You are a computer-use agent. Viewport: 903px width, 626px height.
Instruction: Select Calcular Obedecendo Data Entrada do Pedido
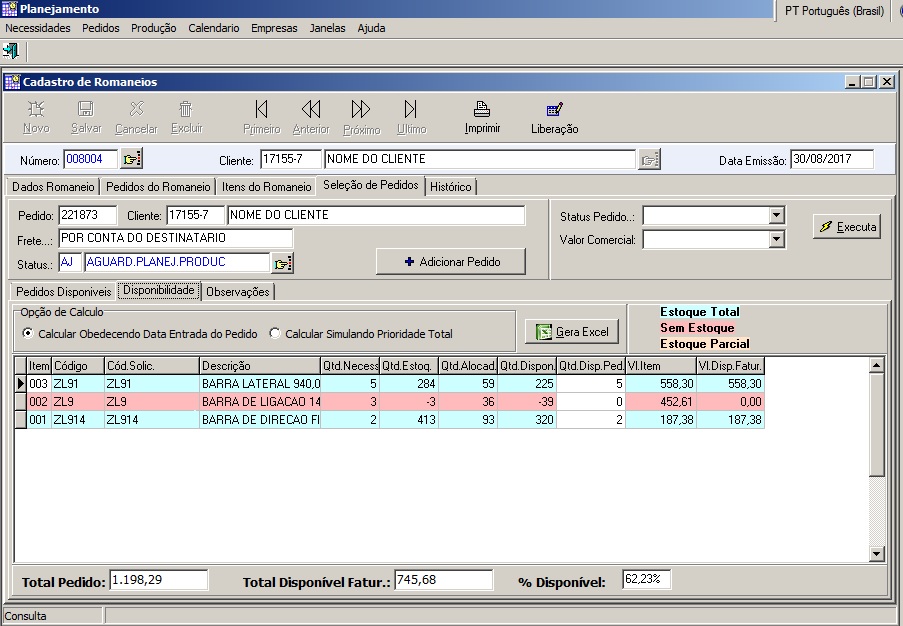28,334
